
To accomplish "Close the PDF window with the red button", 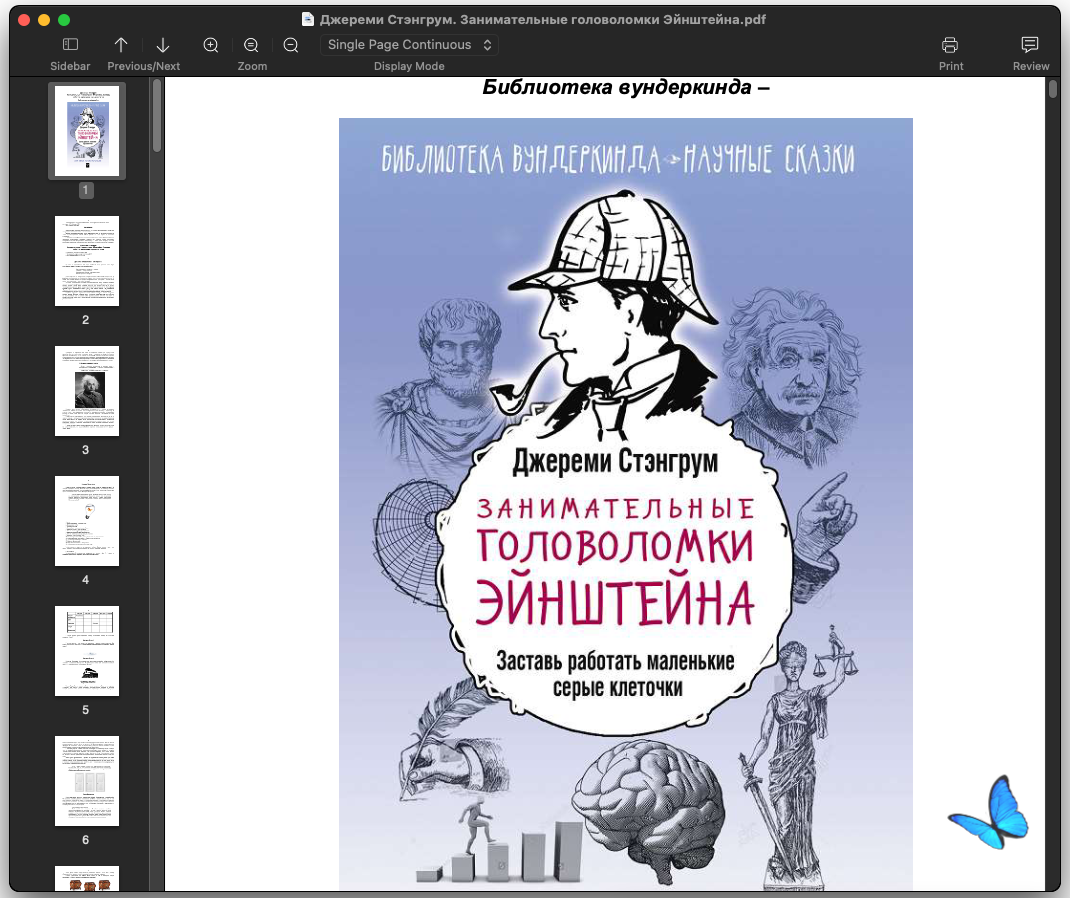I will (24, 20).
